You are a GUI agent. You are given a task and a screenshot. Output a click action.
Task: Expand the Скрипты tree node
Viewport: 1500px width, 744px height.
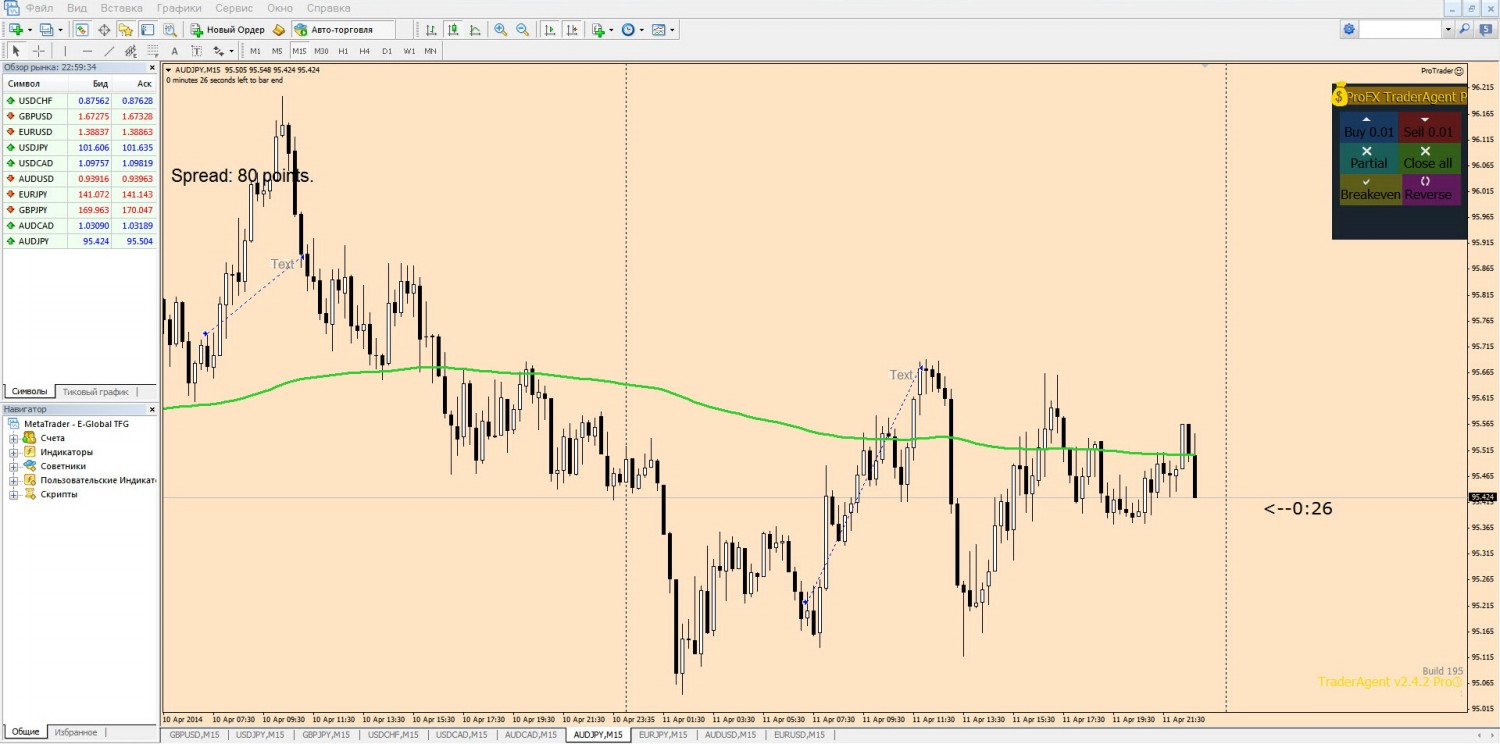click(14, 494)
